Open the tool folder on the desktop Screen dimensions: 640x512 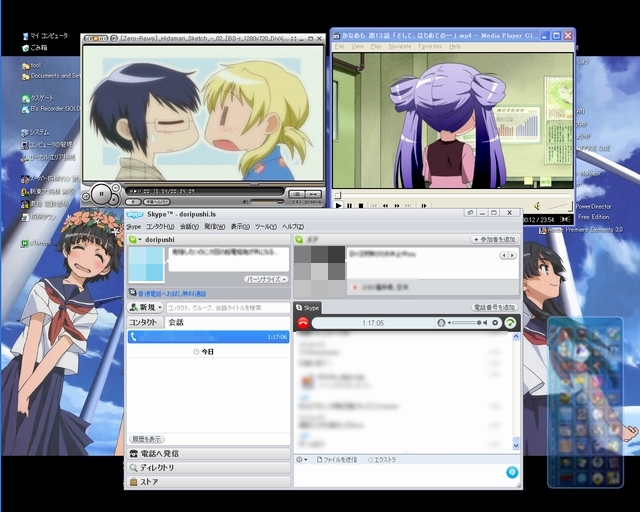[31, 65]
